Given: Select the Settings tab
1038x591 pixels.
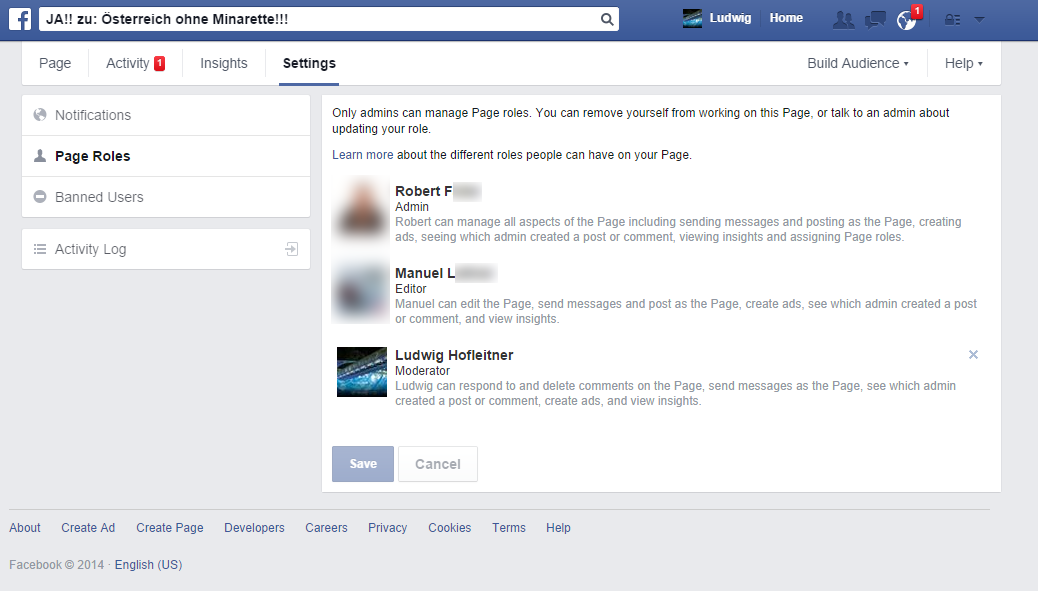Looking at the screenshot, I should point(309,63).
